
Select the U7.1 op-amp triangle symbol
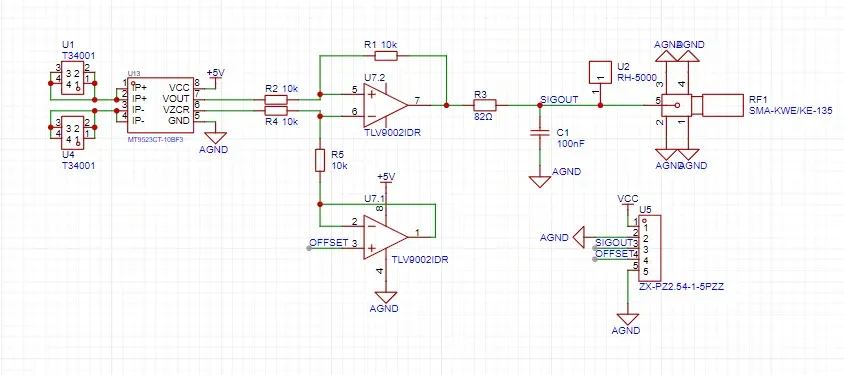click(385, 237)
